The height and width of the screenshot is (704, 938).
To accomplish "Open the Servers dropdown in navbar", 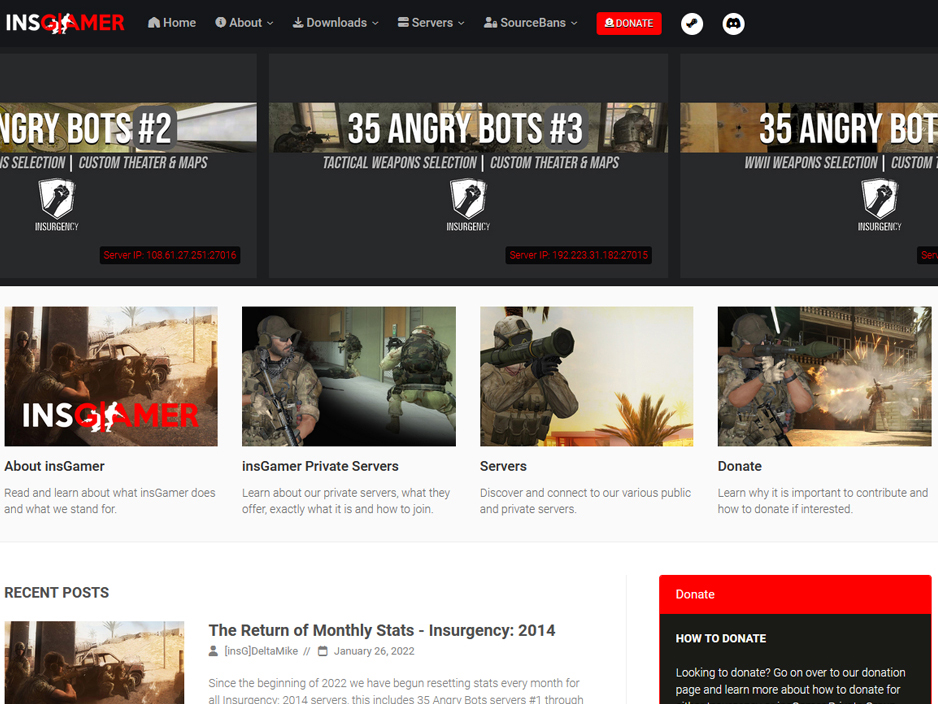I will click(x=431, y=23).
